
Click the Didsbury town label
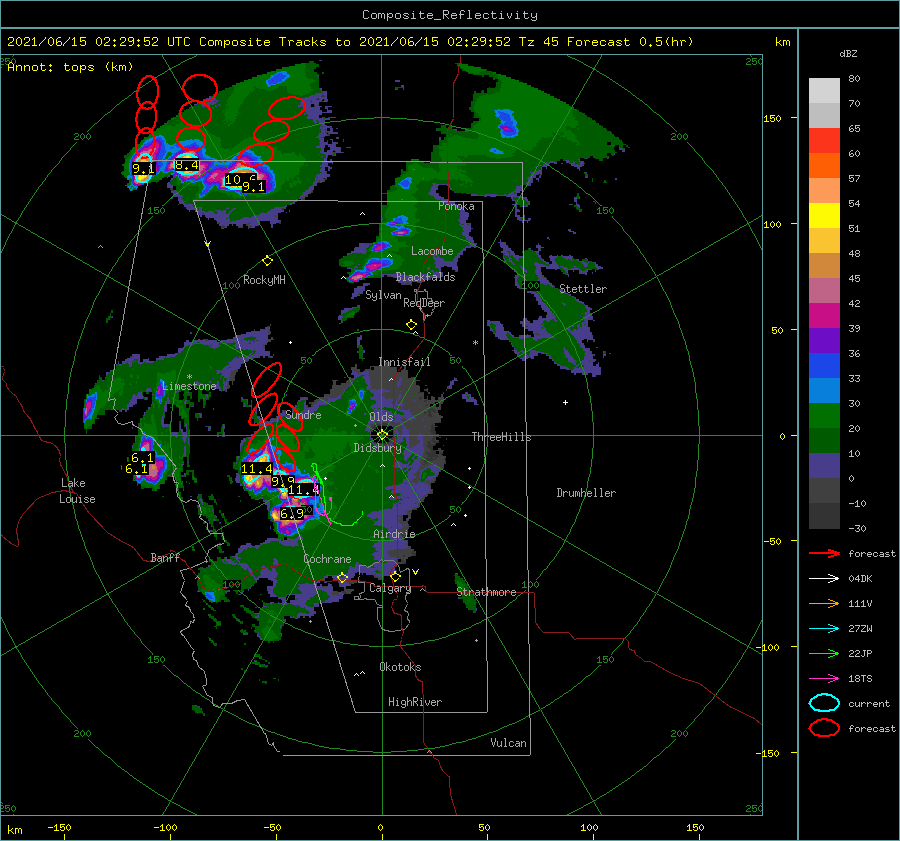(378, 448)
